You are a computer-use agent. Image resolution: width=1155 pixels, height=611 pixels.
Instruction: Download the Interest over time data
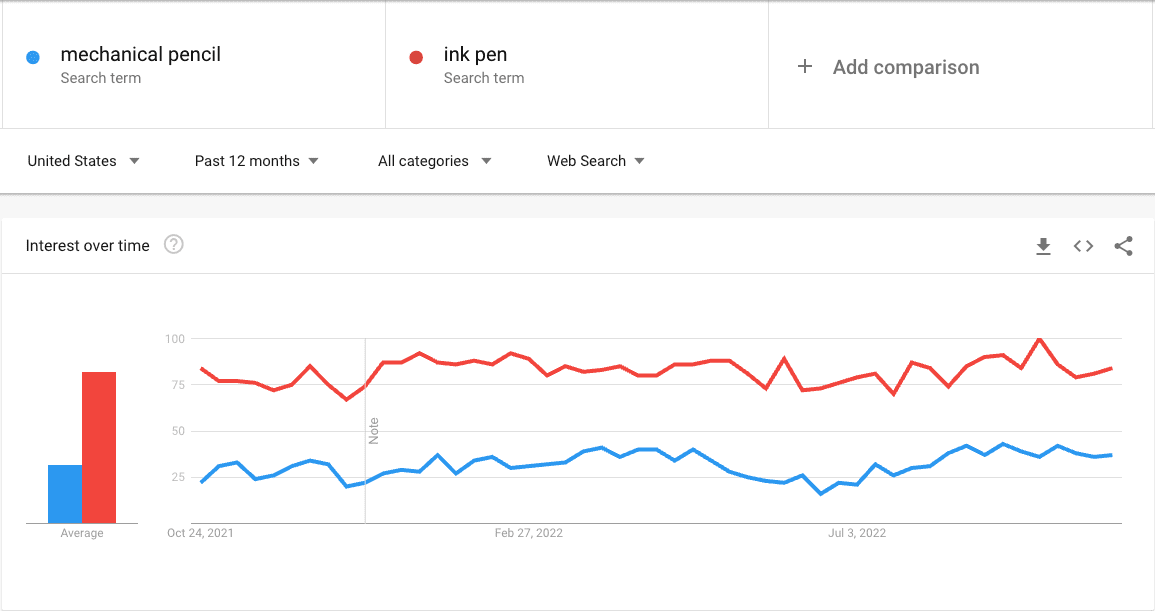[1043, 246]
